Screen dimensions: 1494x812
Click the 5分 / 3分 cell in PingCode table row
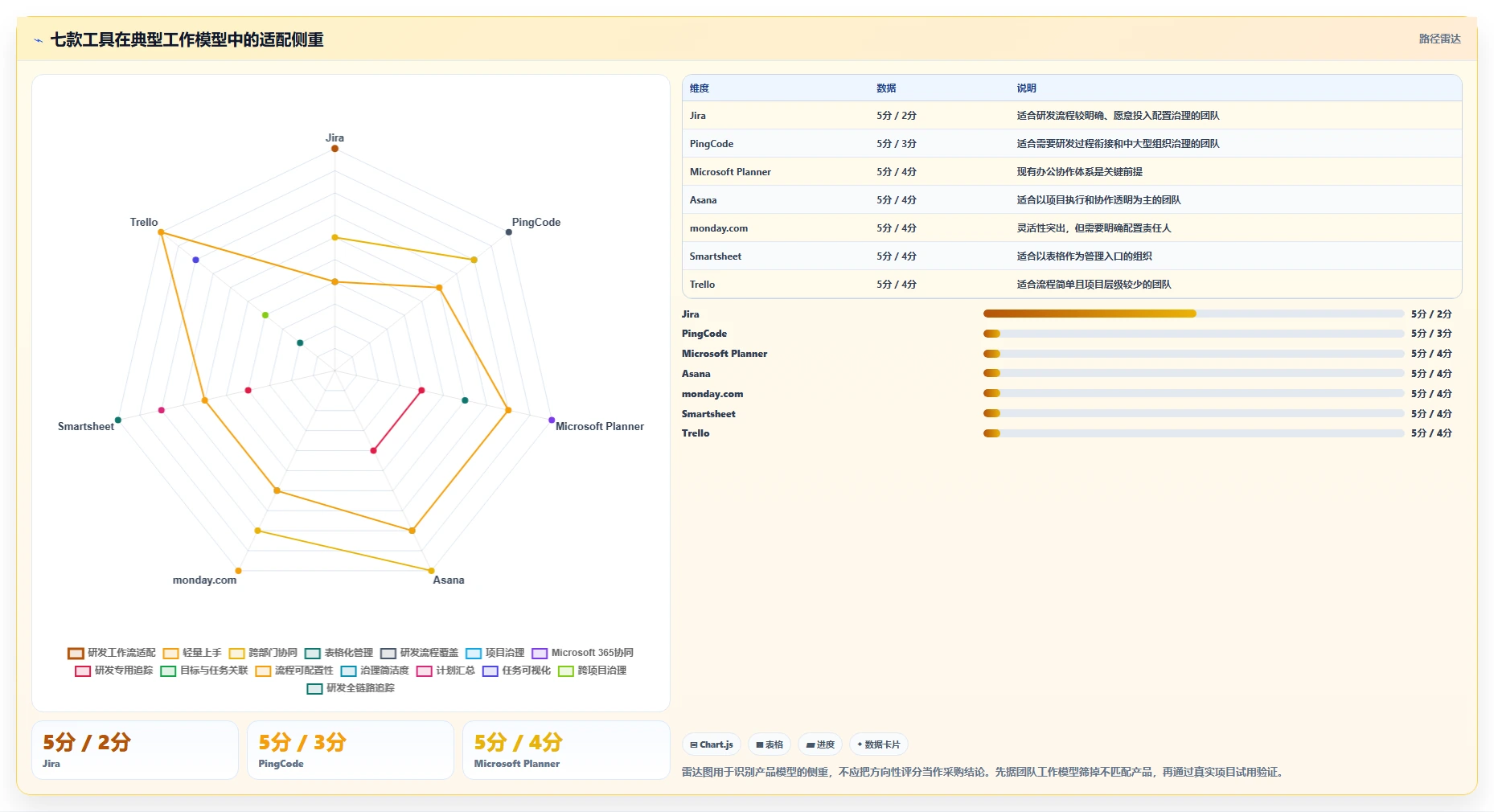897,144
